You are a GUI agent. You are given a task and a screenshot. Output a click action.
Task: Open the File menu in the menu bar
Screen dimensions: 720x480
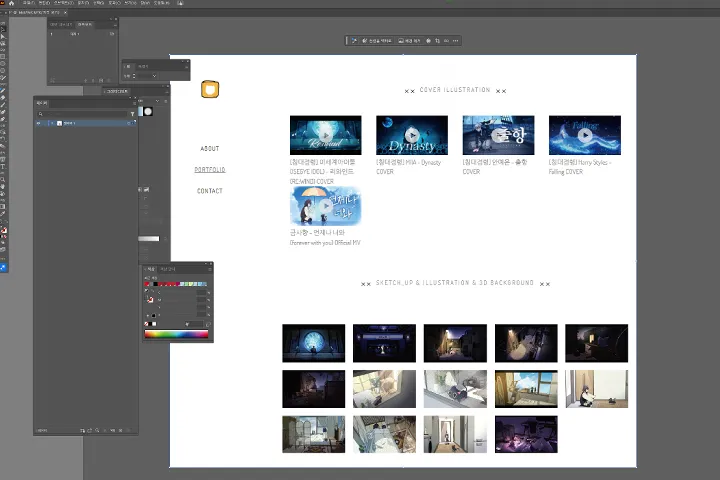coord(28,3)
